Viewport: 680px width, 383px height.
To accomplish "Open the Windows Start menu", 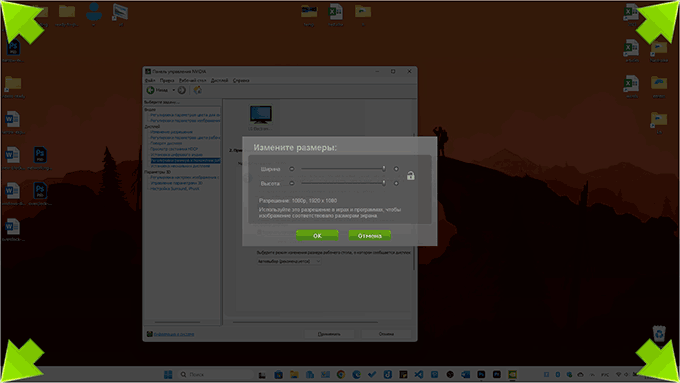I will tap(168, 375).
